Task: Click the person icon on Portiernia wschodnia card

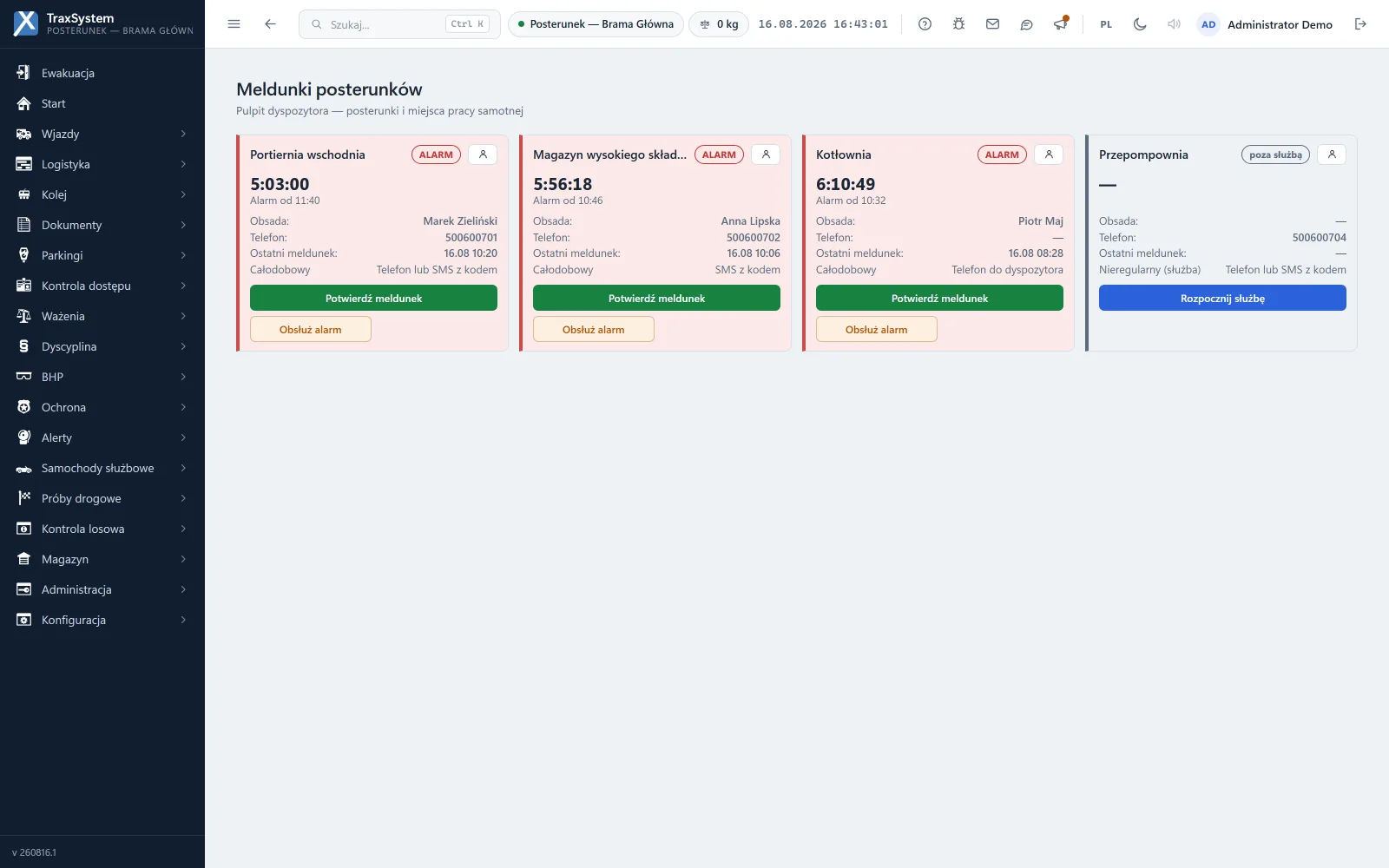Action: click(483, 155)
